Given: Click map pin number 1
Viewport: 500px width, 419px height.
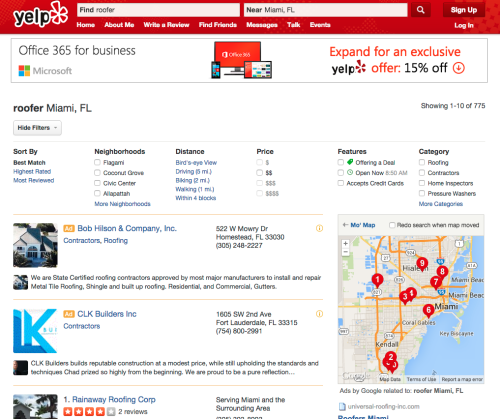Looking at the screenshot, I should point(377,280).
